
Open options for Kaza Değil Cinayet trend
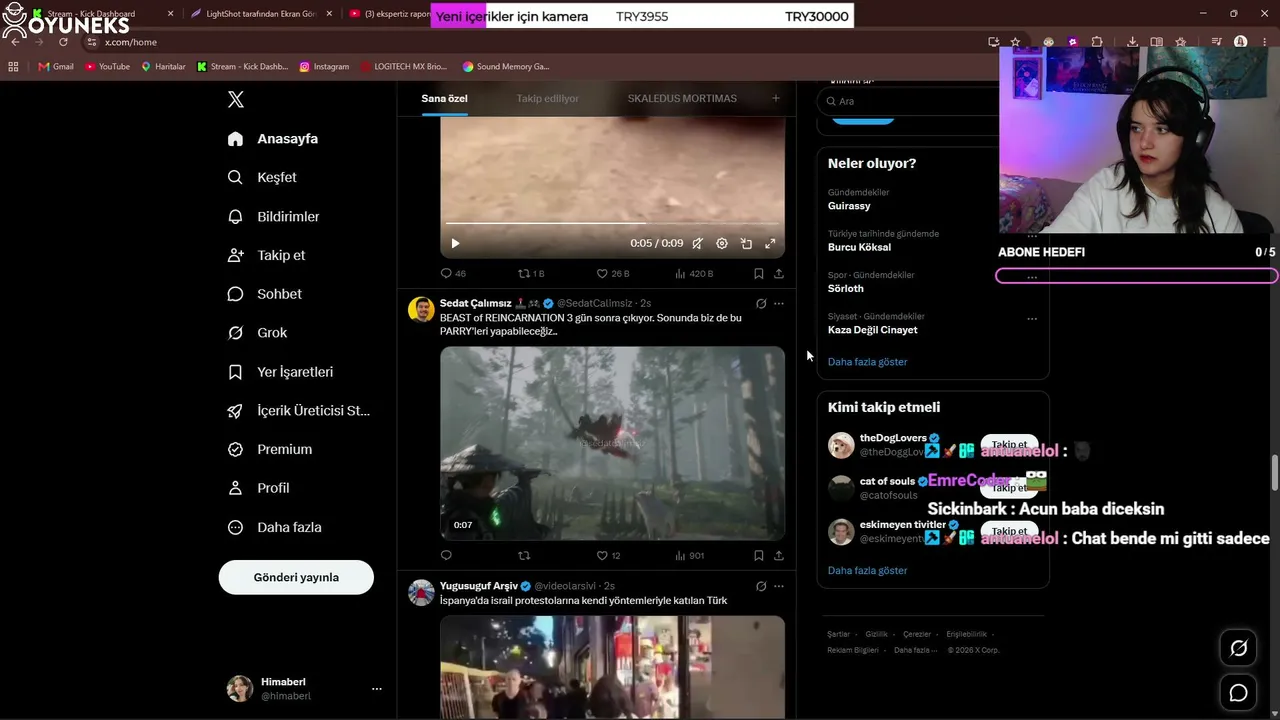(1032, 319)
